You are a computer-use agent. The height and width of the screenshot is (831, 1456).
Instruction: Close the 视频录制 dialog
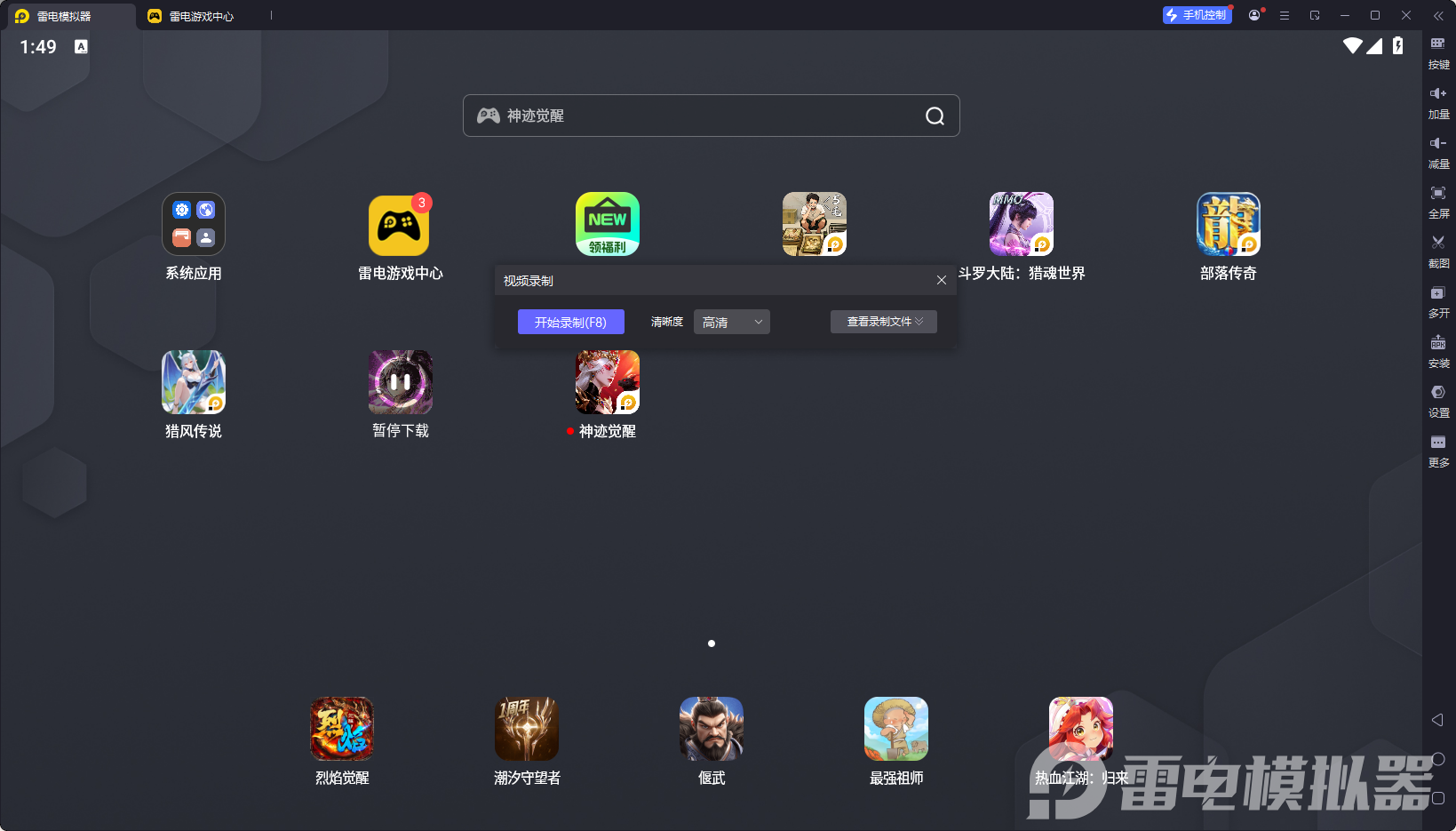pyautogui.click(x=942, y=280)
